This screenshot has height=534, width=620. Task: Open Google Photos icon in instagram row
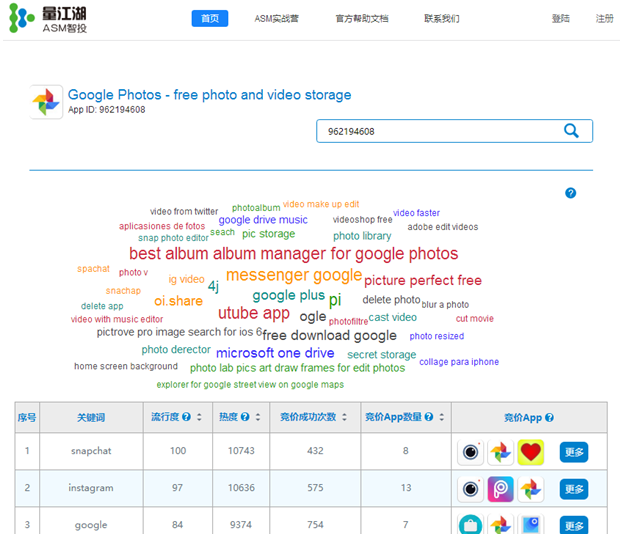click(531, 489)
